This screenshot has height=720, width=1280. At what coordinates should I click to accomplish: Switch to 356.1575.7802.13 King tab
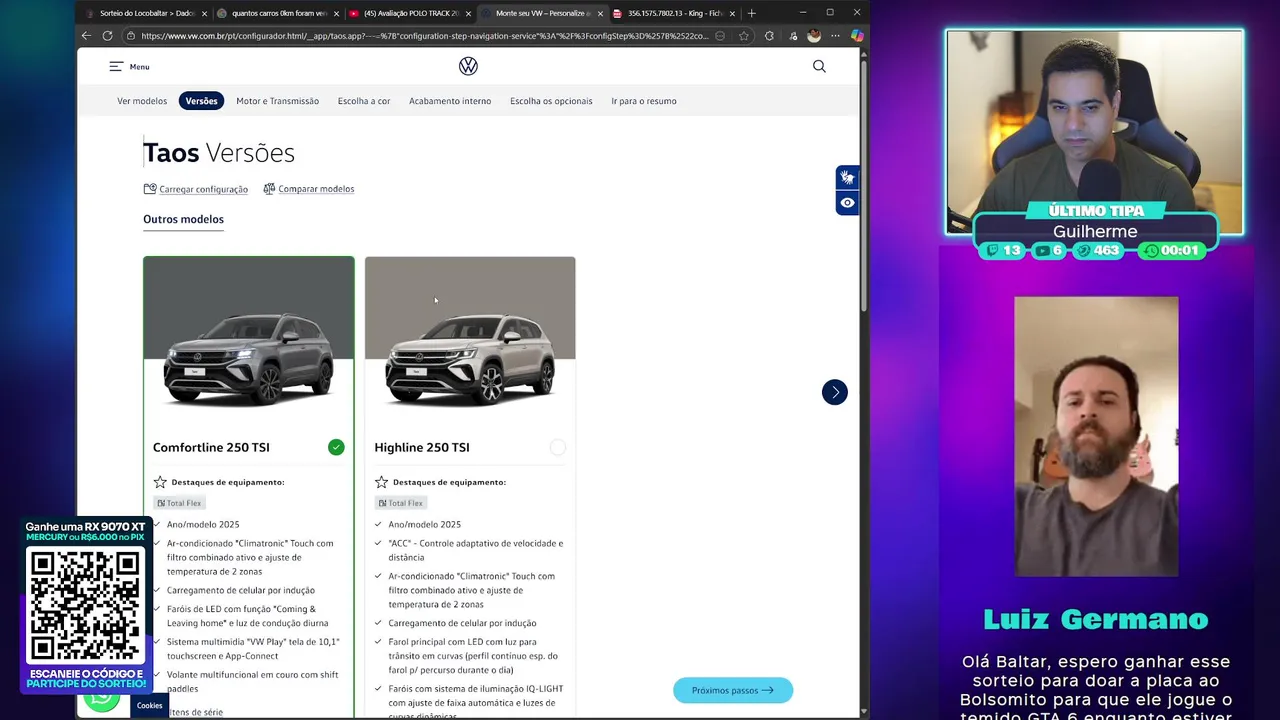point(675,13)
